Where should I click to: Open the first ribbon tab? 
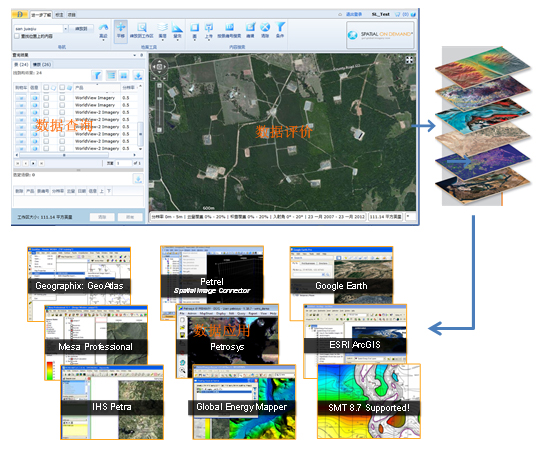pos(41,15)
